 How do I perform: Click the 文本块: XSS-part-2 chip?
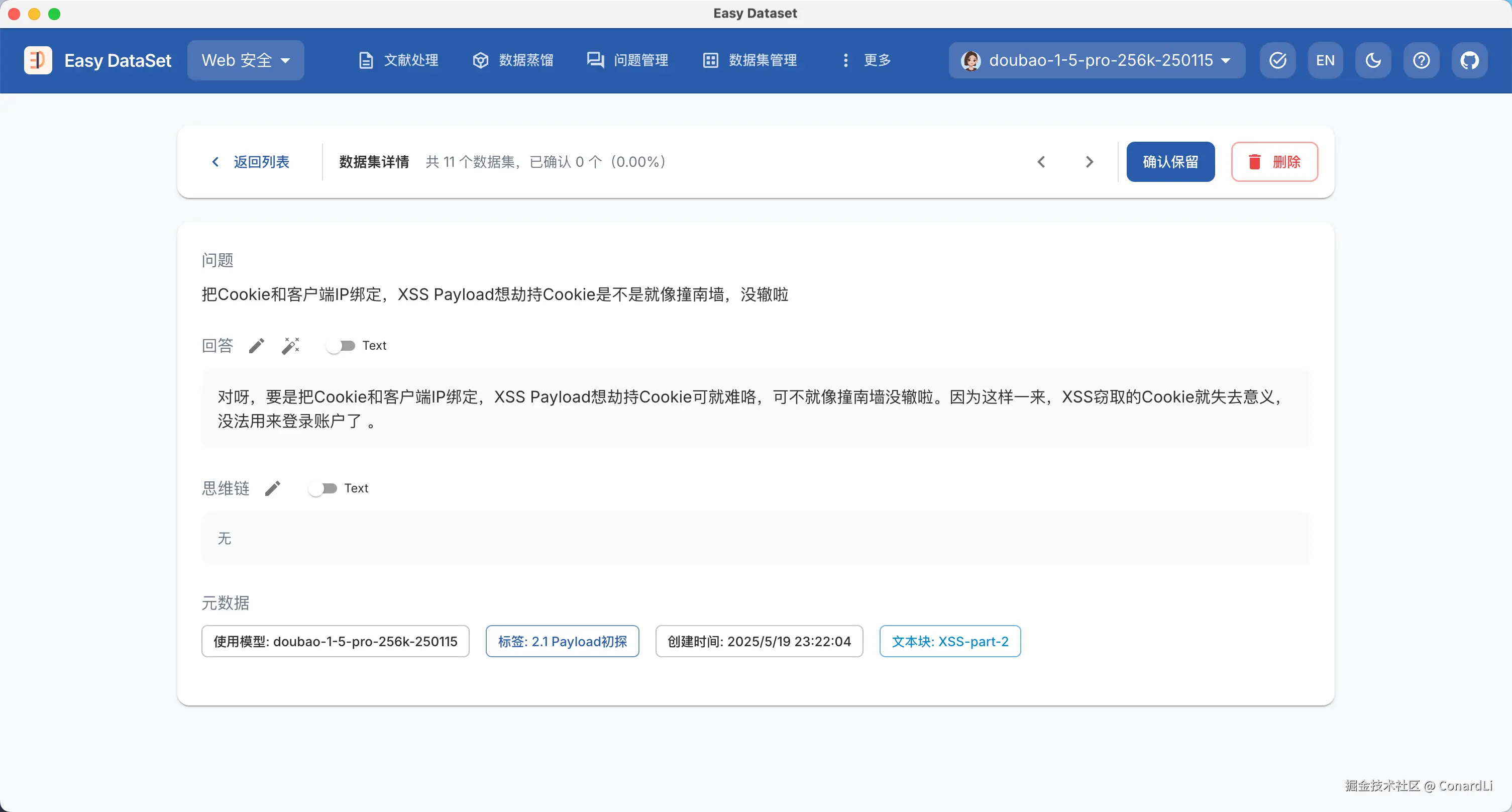(950, 641)
